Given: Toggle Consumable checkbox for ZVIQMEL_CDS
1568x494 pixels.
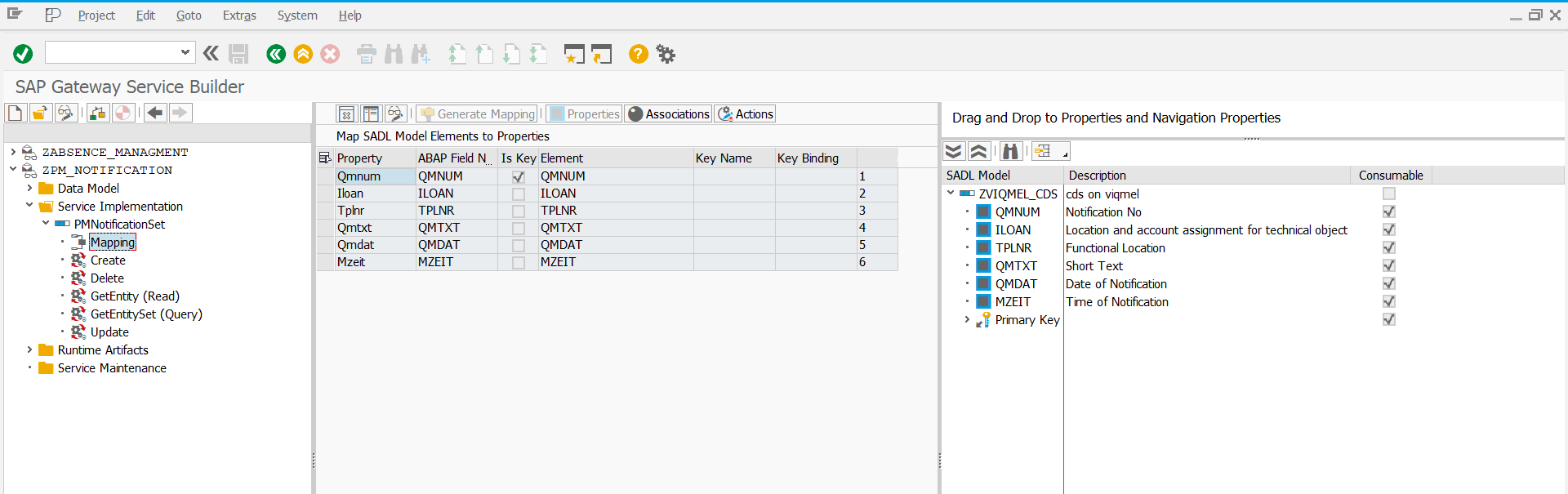Looking at the screenshot, I should (1389, 194).
